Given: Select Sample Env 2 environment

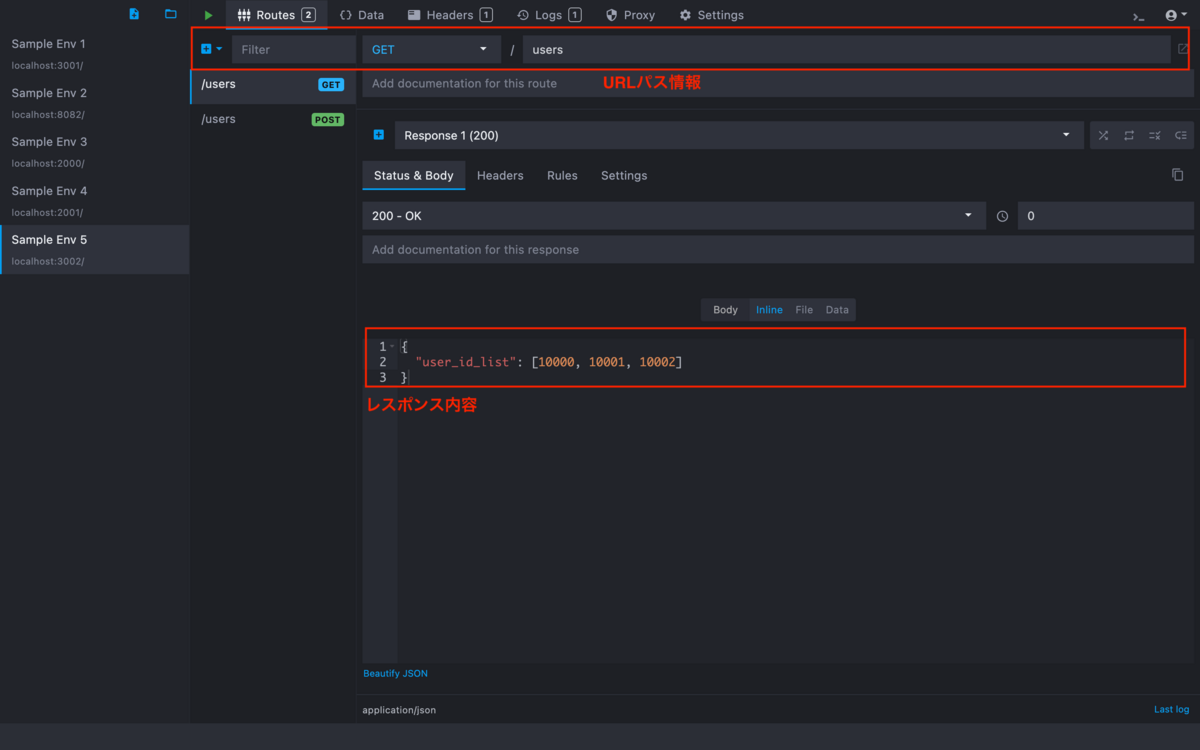Looking at the screenshot, I should (94, 102).
